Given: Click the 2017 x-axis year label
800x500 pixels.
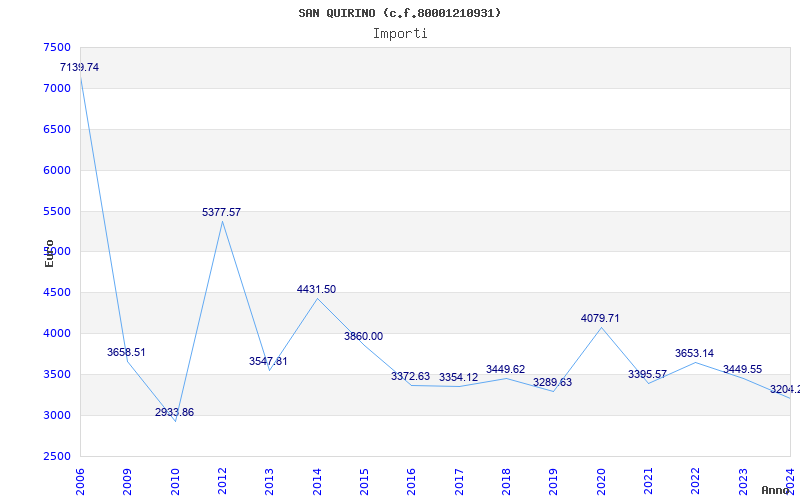Looking at the screenshot, I should coord(459,482).
